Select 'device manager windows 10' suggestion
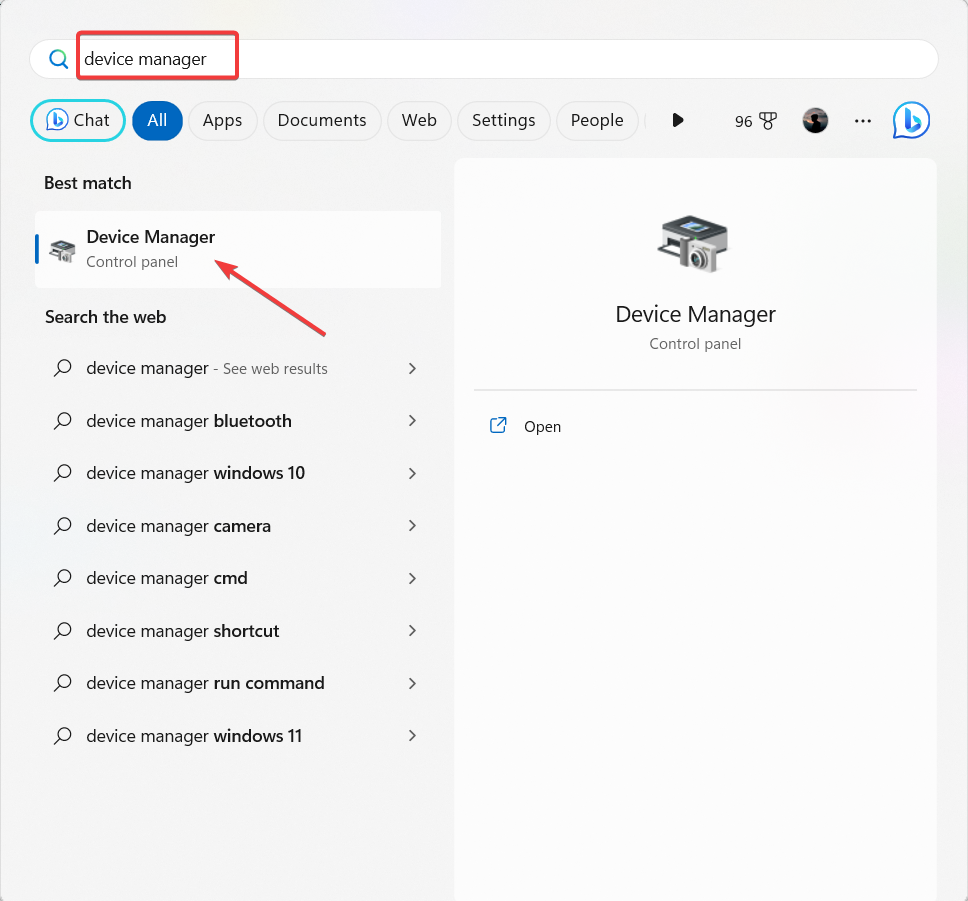Screen dimensions: 968x901 click(238, 474)
